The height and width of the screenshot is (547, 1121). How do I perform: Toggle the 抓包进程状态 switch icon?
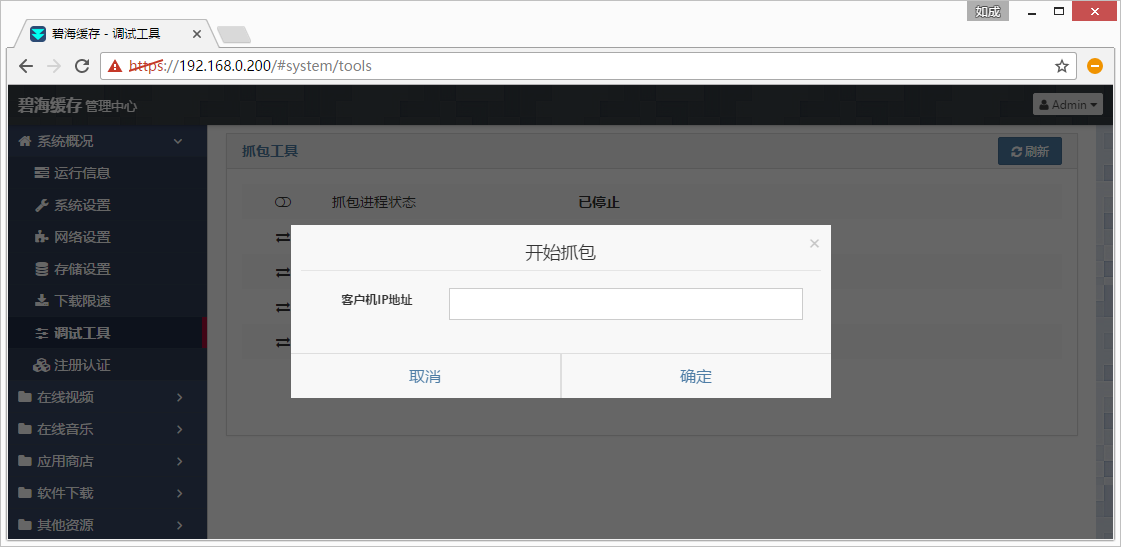pyautogui.click(x=283, y=203)
